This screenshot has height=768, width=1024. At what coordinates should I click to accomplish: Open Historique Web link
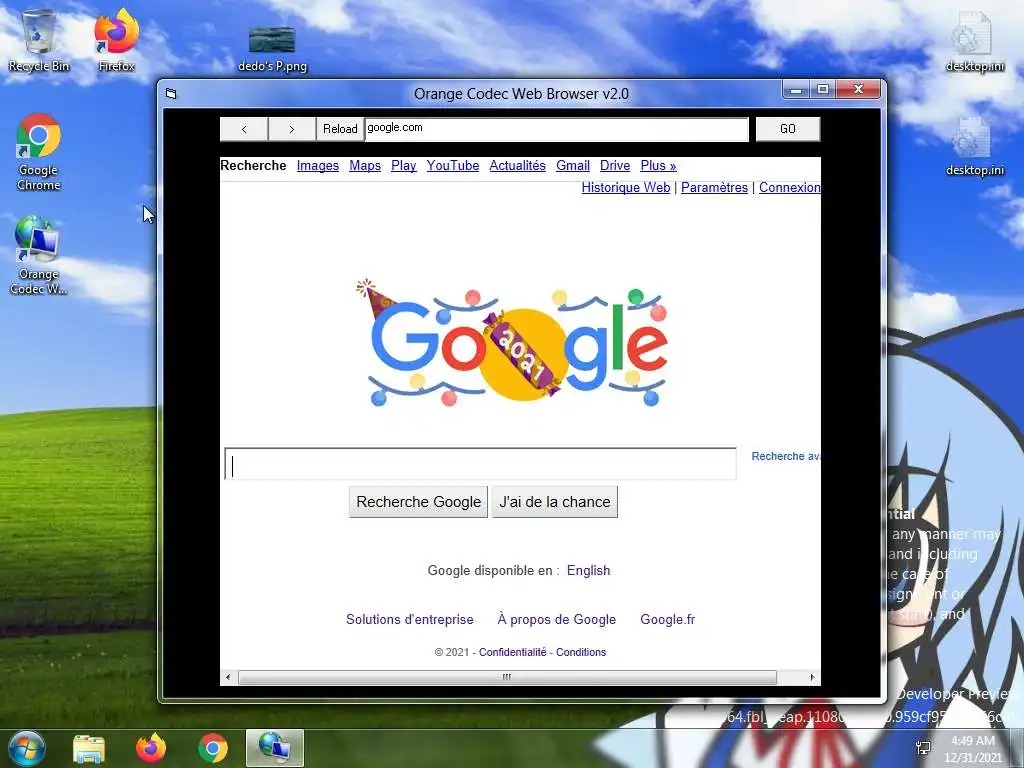626,187
